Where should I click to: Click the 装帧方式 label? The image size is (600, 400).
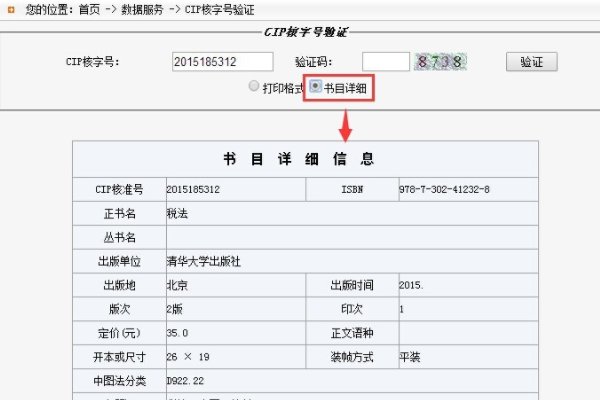[352, 357]
